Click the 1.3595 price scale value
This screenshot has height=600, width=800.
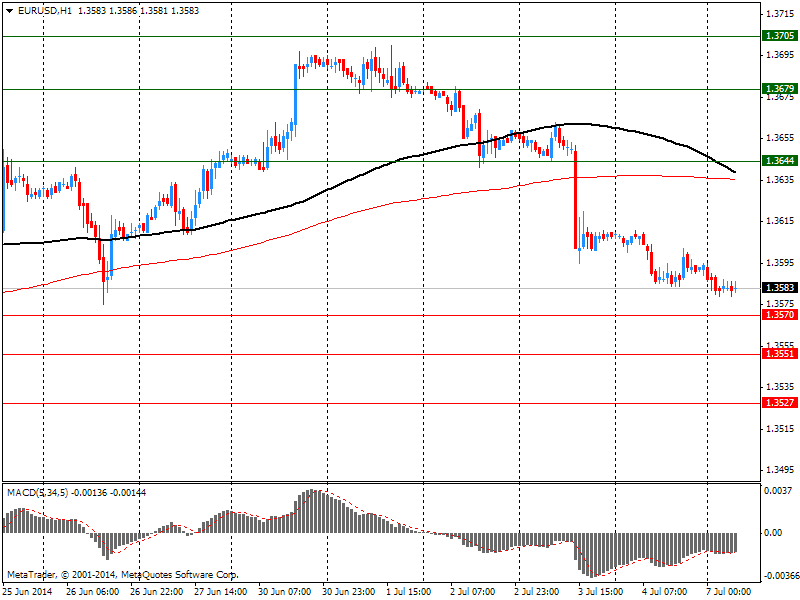coord(781,263)
